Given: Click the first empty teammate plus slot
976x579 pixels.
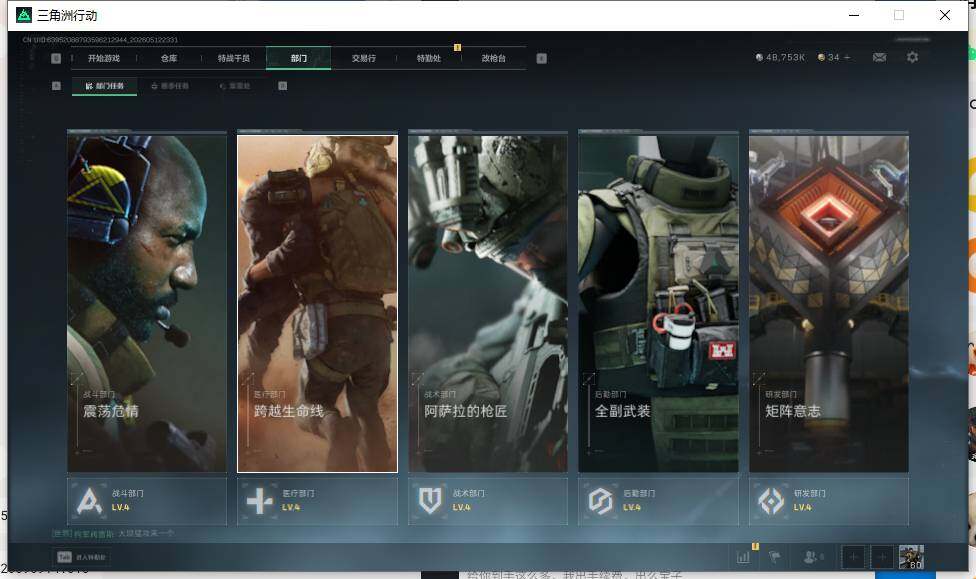Looking at the screenshot, I should pyautogui.click(x=853, y=557).
